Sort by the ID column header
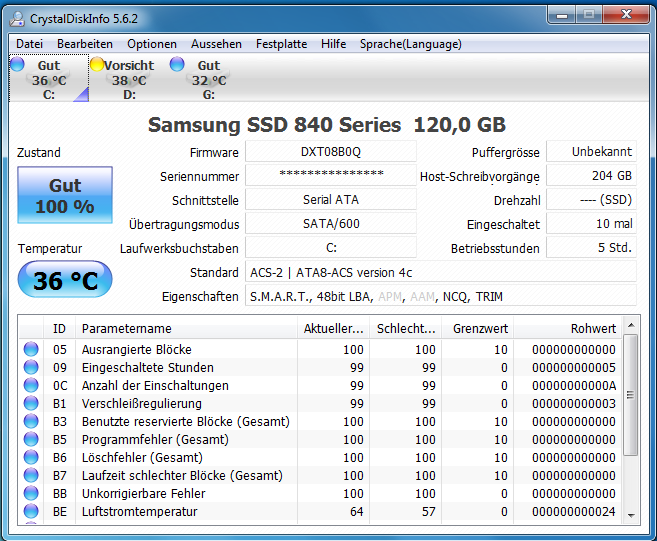This screenshot has height=541, width=657. pos(59,328)
